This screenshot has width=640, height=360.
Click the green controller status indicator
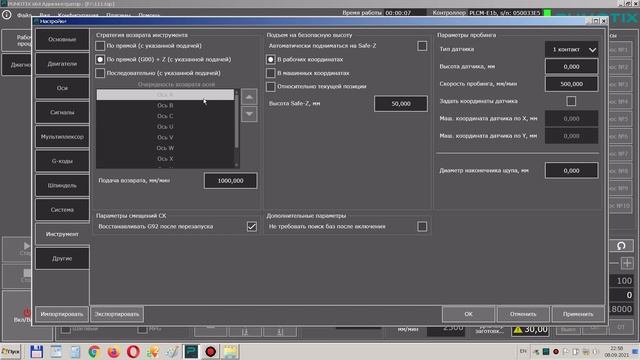point(547,13)
